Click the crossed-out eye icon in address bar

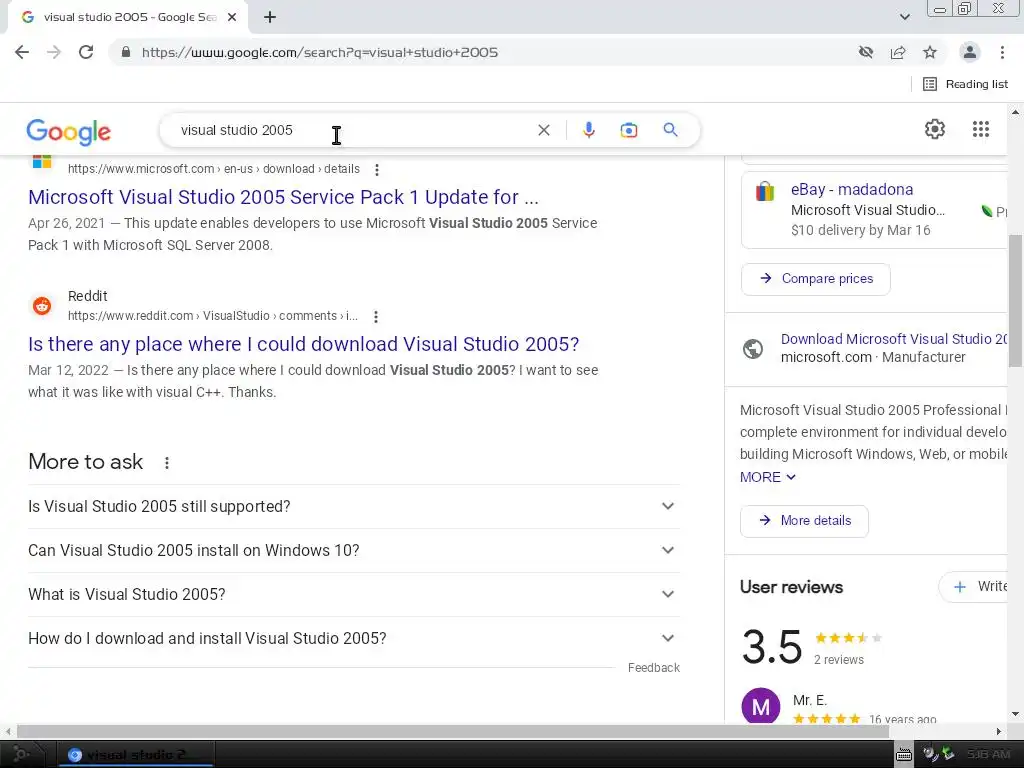coord(866,52)
